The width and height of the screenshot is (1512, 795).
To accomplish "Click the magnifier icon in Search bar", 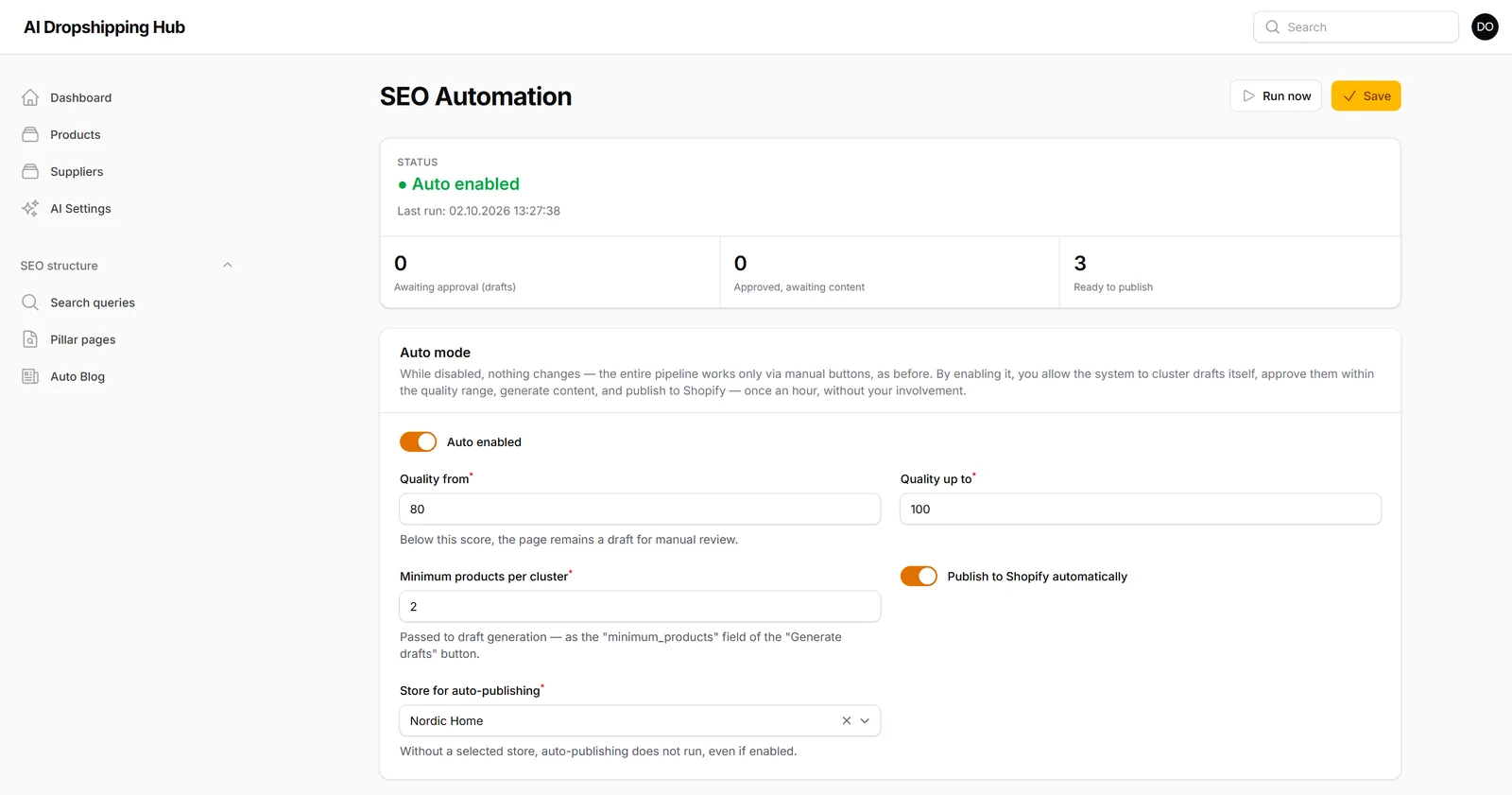I will tap(1273, 27).
